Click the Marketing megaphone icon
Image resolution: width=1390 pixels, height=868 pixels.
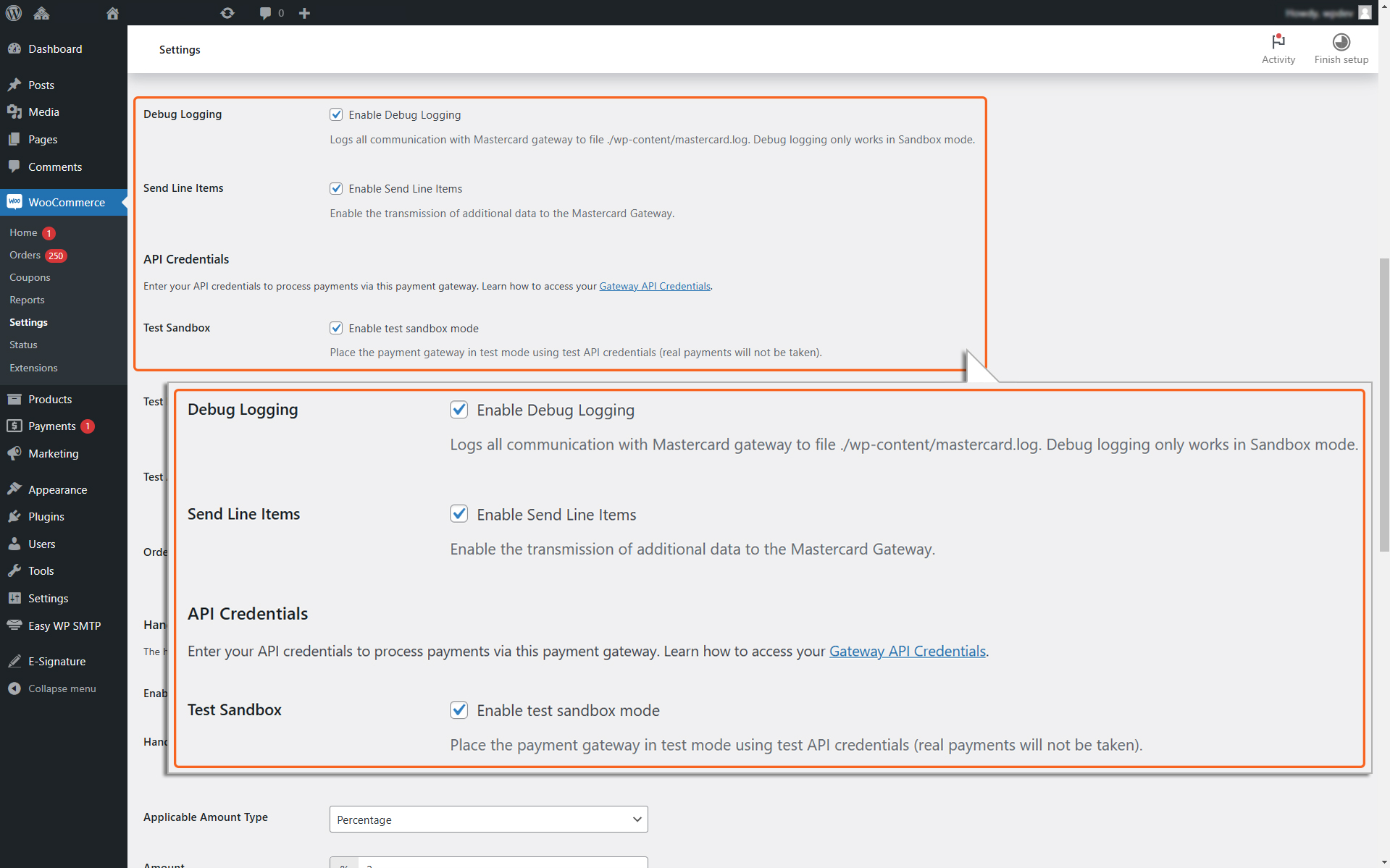point(14,453)
